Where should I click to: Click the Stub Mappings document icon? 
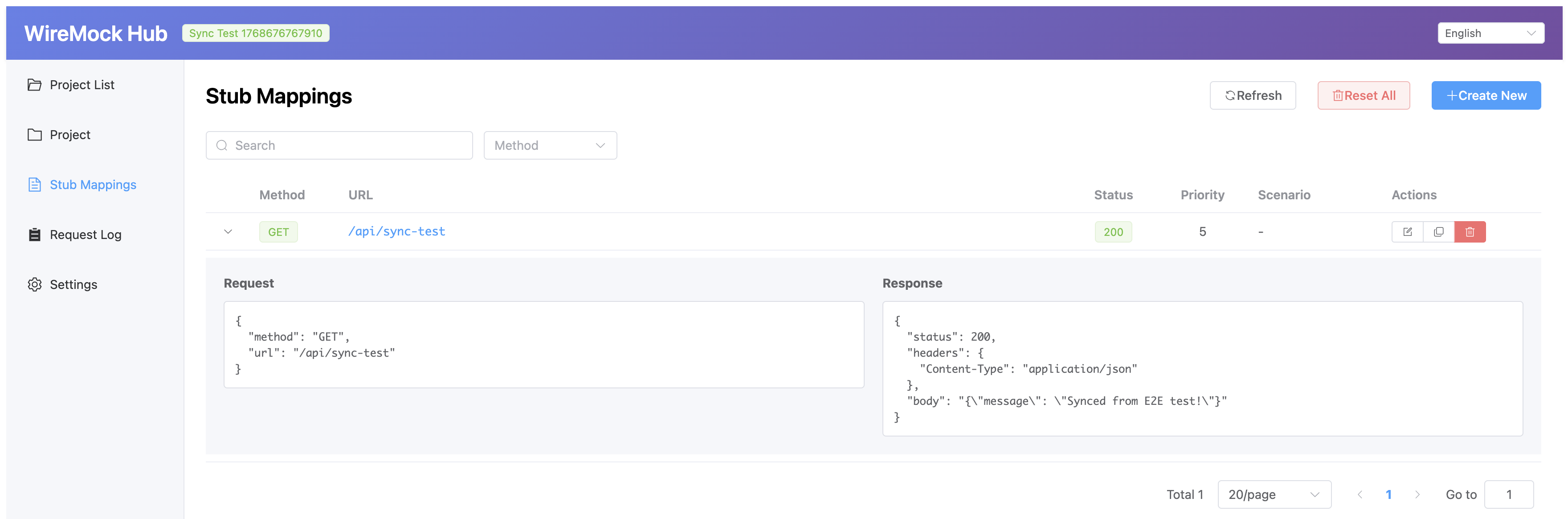35,185
